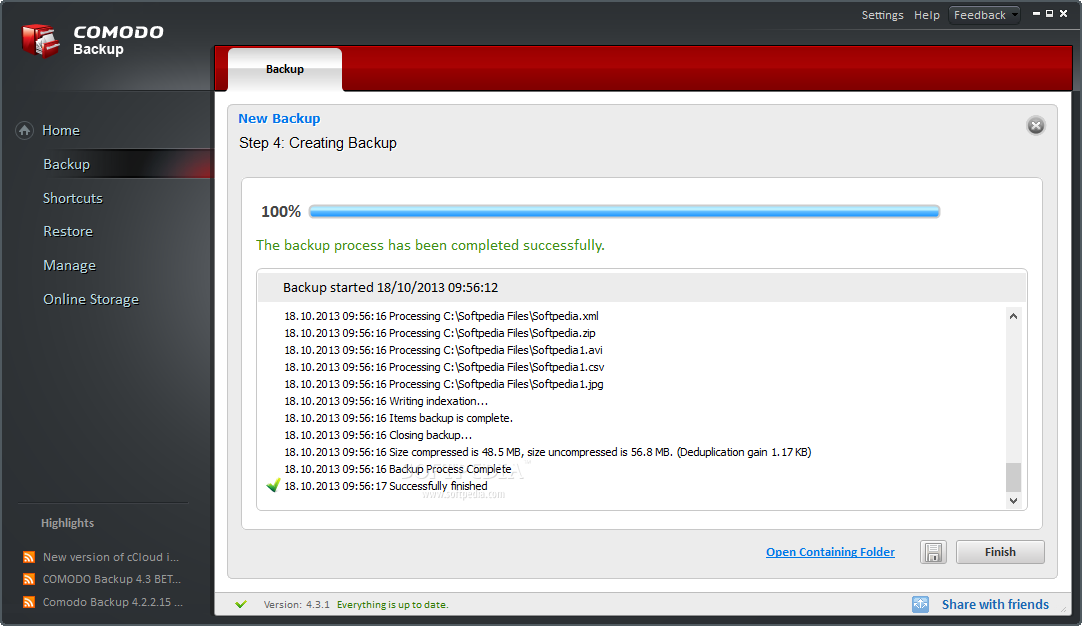Click the 100% backup progress bar

pos(624,211)
